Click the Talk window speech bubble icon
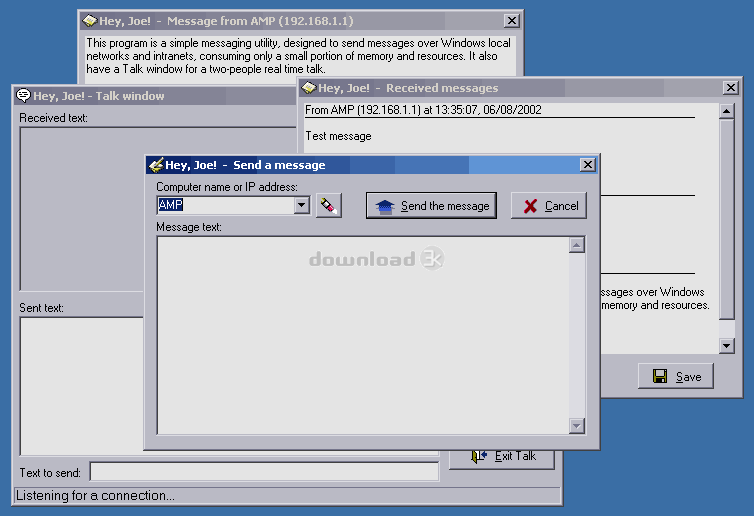 pos(23,95)
